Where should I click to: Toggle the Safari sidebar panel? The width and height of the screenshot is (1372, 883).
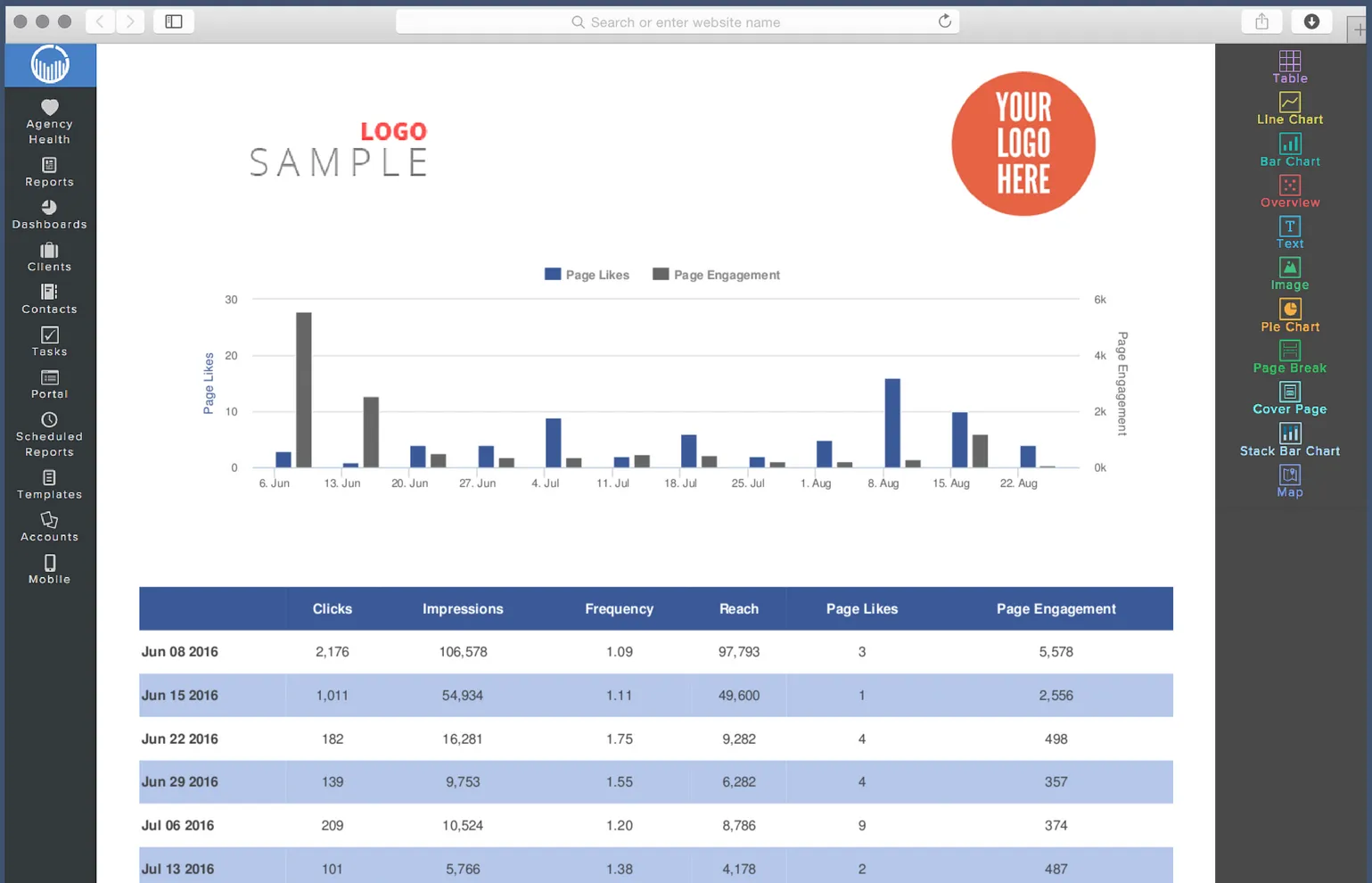173,21
